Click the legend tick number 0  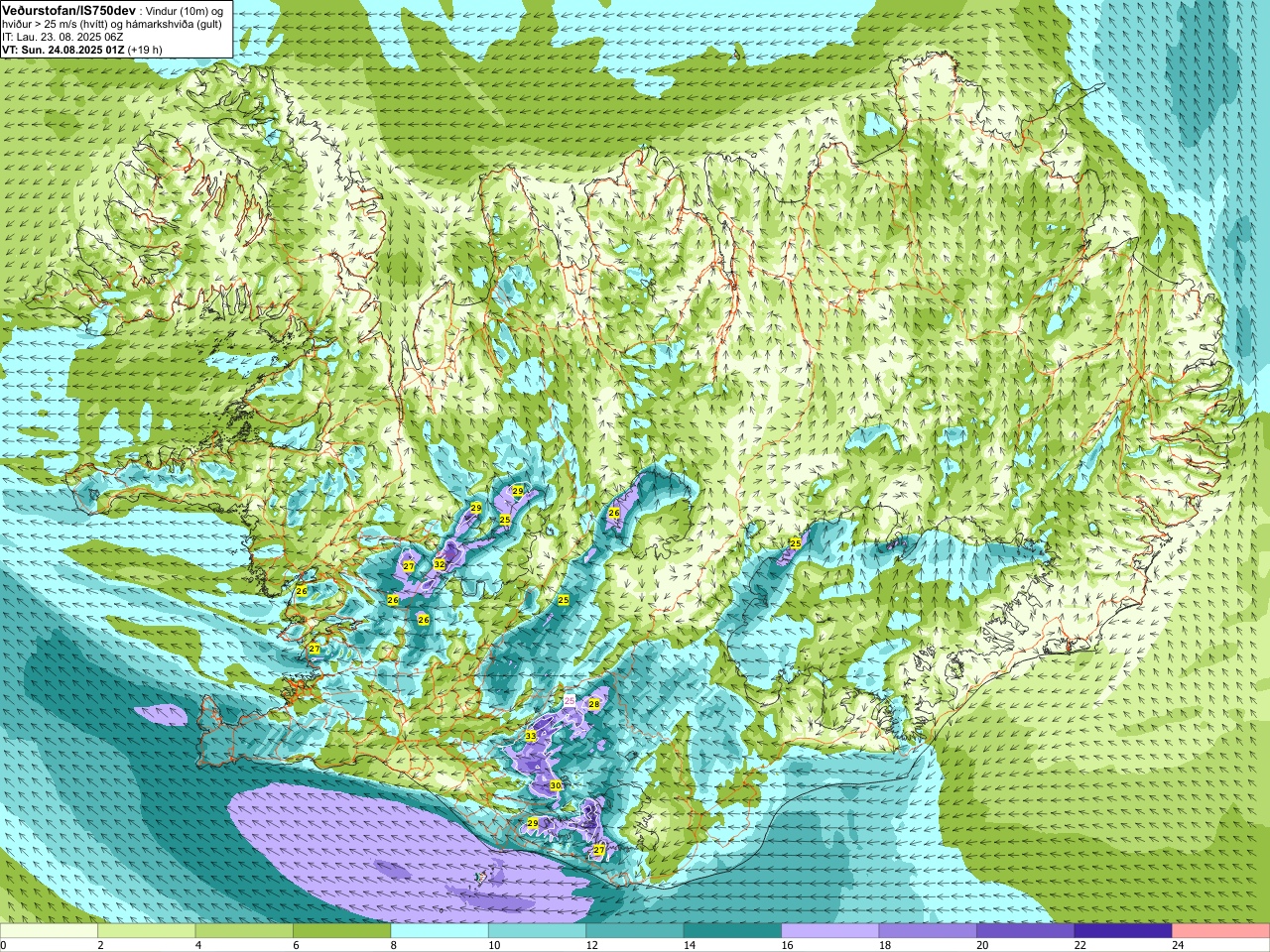4,945
